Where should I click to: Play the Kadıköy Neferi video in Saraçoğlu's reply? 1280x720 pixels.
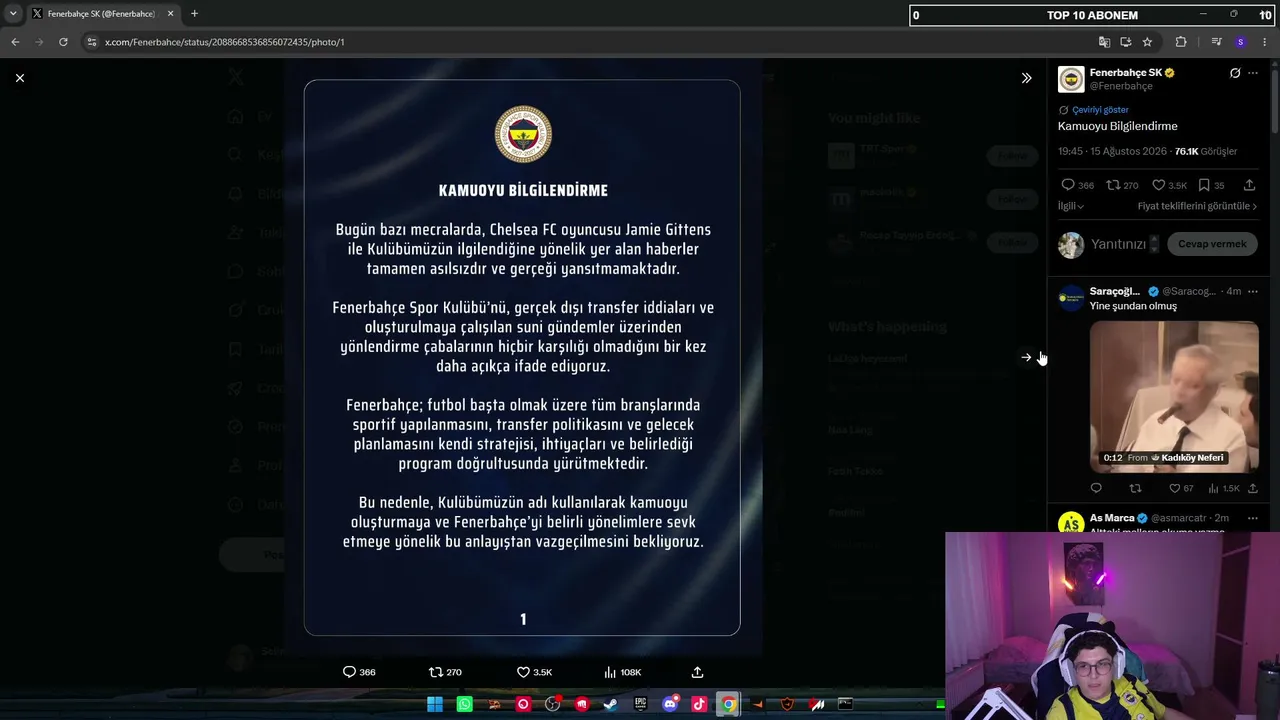1174,396
